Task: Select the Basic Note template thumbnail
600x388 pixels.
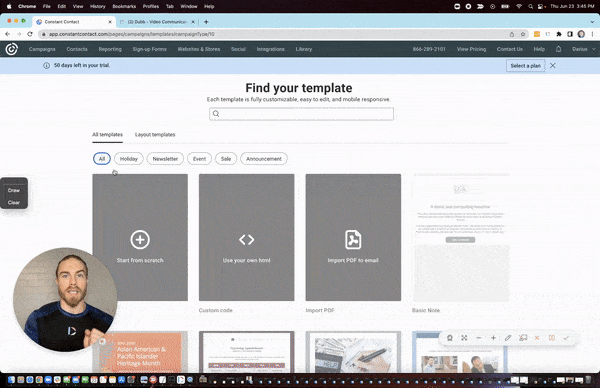Action: pos(461,237)
